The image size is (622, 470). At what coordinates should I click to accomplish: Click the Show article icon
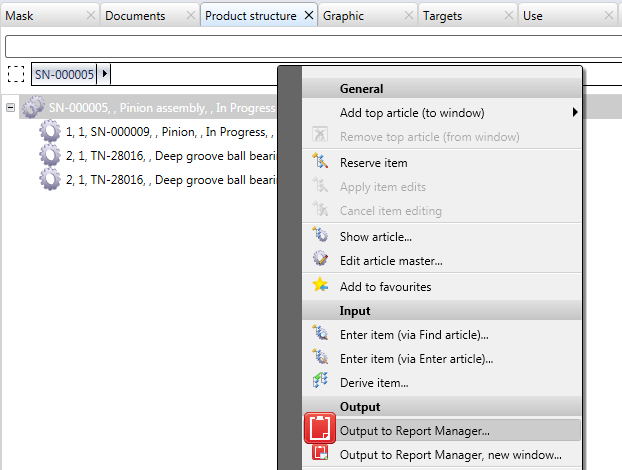pyautogui.click(x=320, y=235)
